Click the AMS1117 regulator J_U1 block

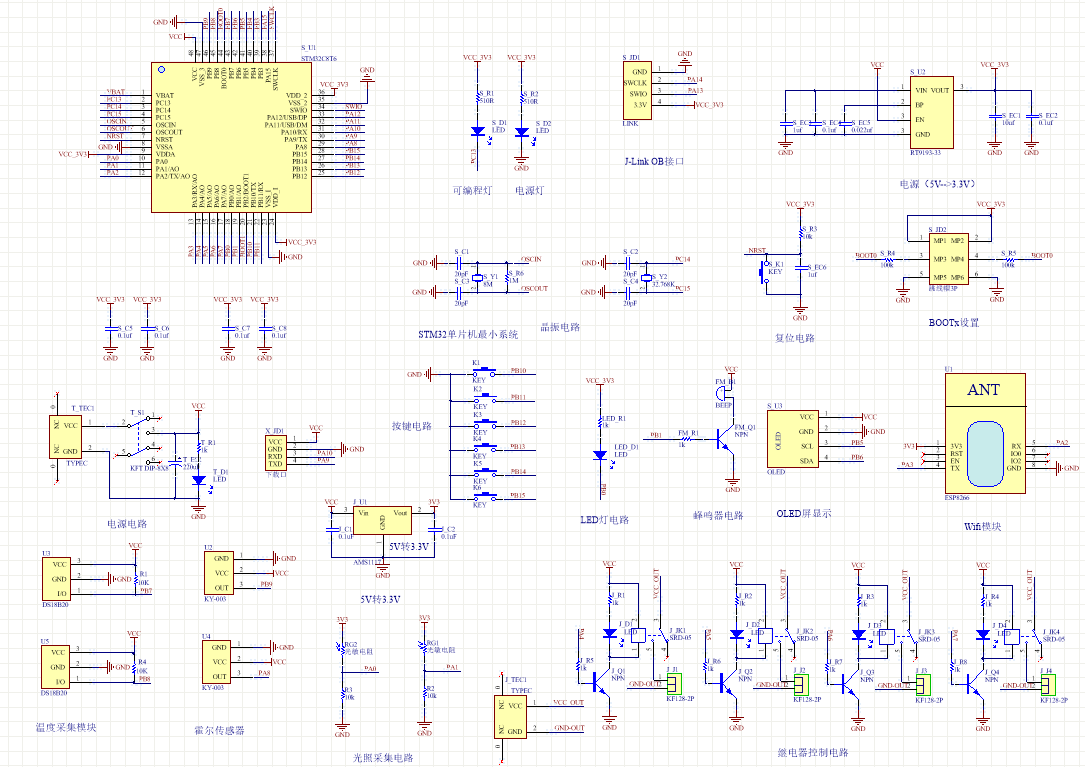pos(381,529)
